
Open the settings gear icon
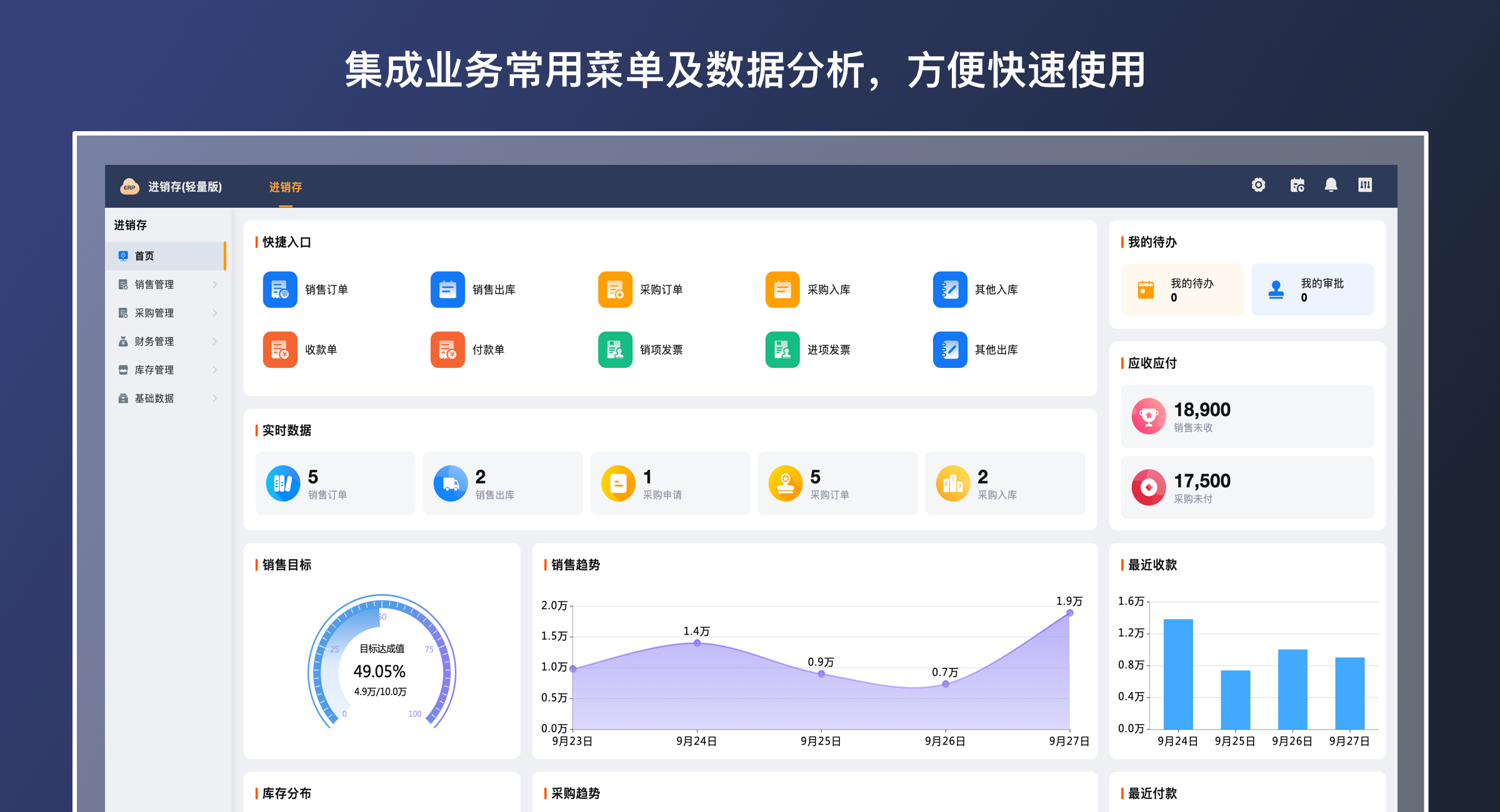click(x=1259, y=185)
